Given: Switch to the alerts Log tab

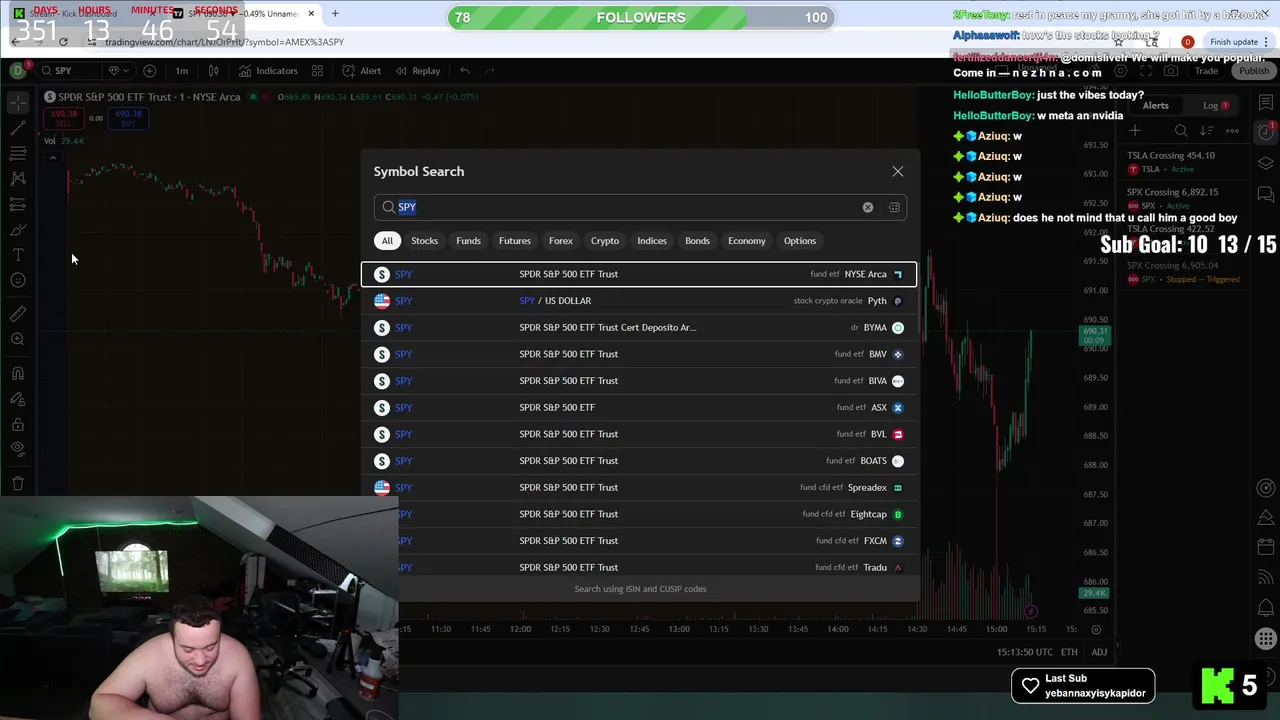Looking at the screenshot, I should [x=1214, y=106].
